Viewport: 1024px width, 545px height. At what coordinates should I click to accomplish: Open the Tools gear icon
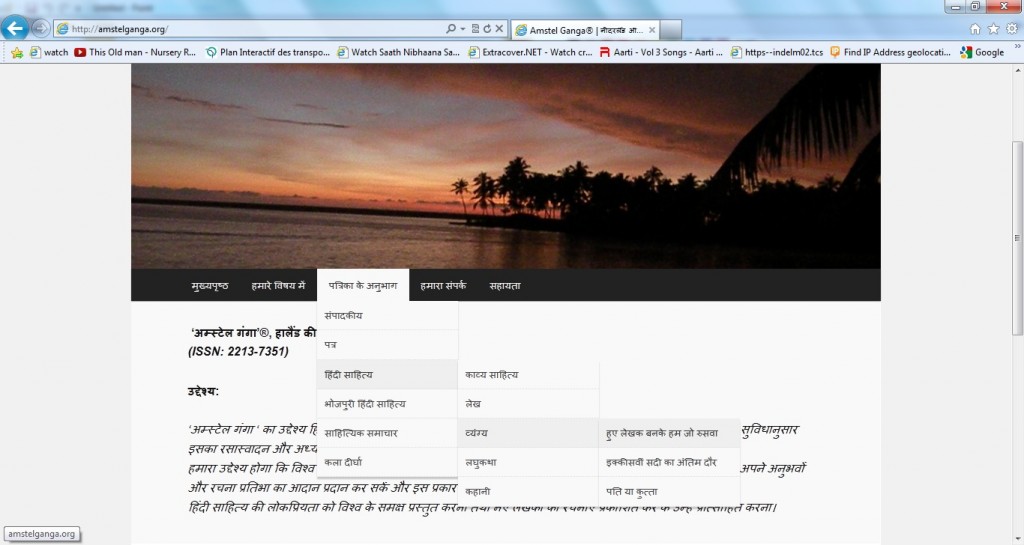coord(1011,29)
